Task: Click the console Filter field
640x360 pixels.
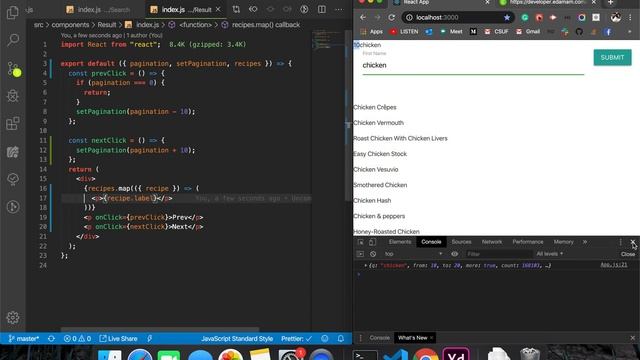Action: pos(499,254)
